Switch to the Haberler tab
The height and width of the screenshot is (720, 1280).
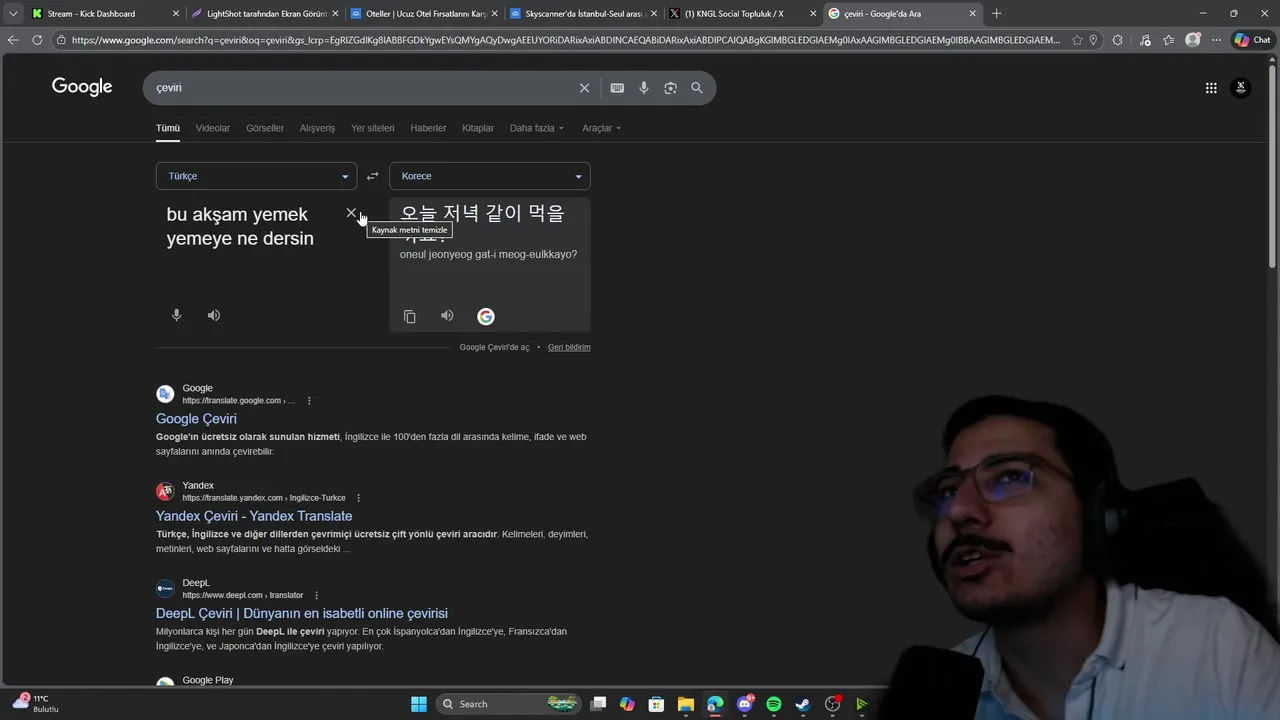(429, 128)
